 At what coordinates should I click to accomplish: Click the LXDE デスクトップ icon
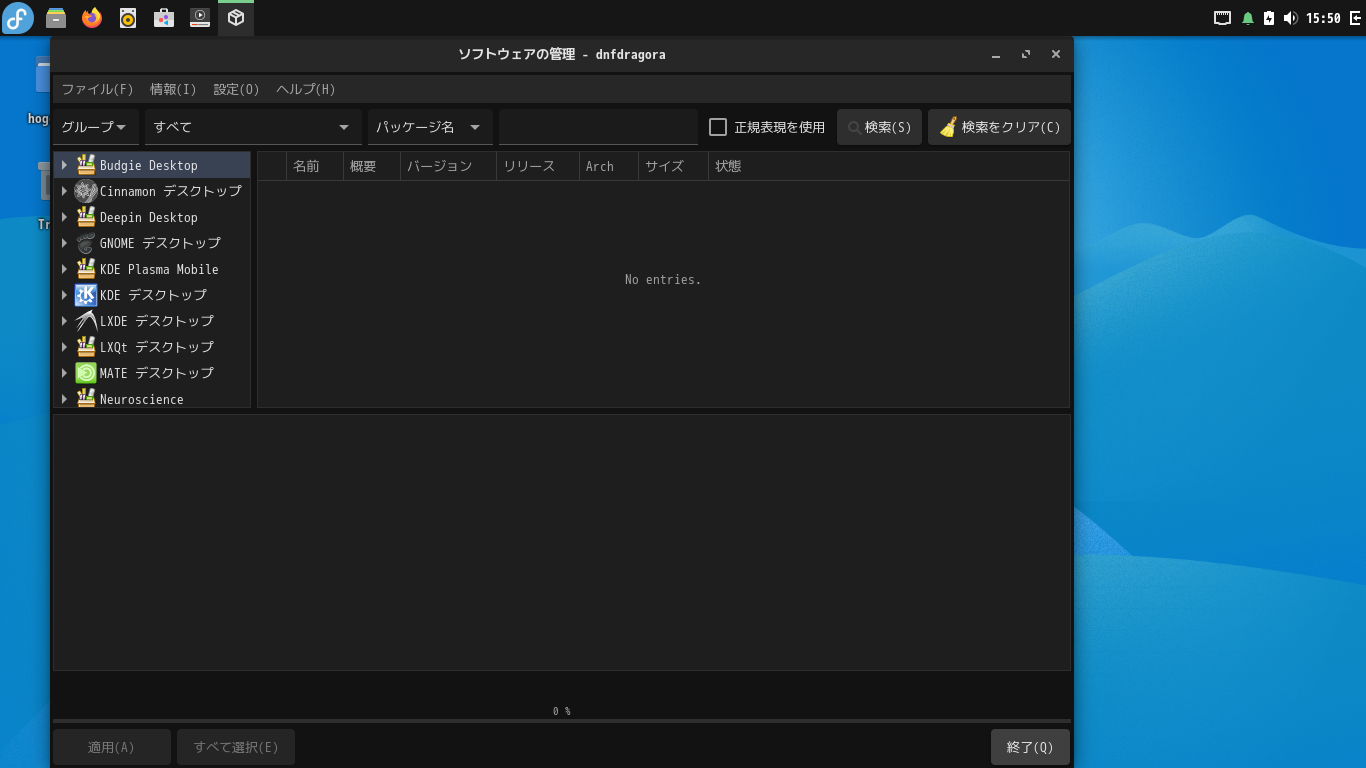[86, 321]
